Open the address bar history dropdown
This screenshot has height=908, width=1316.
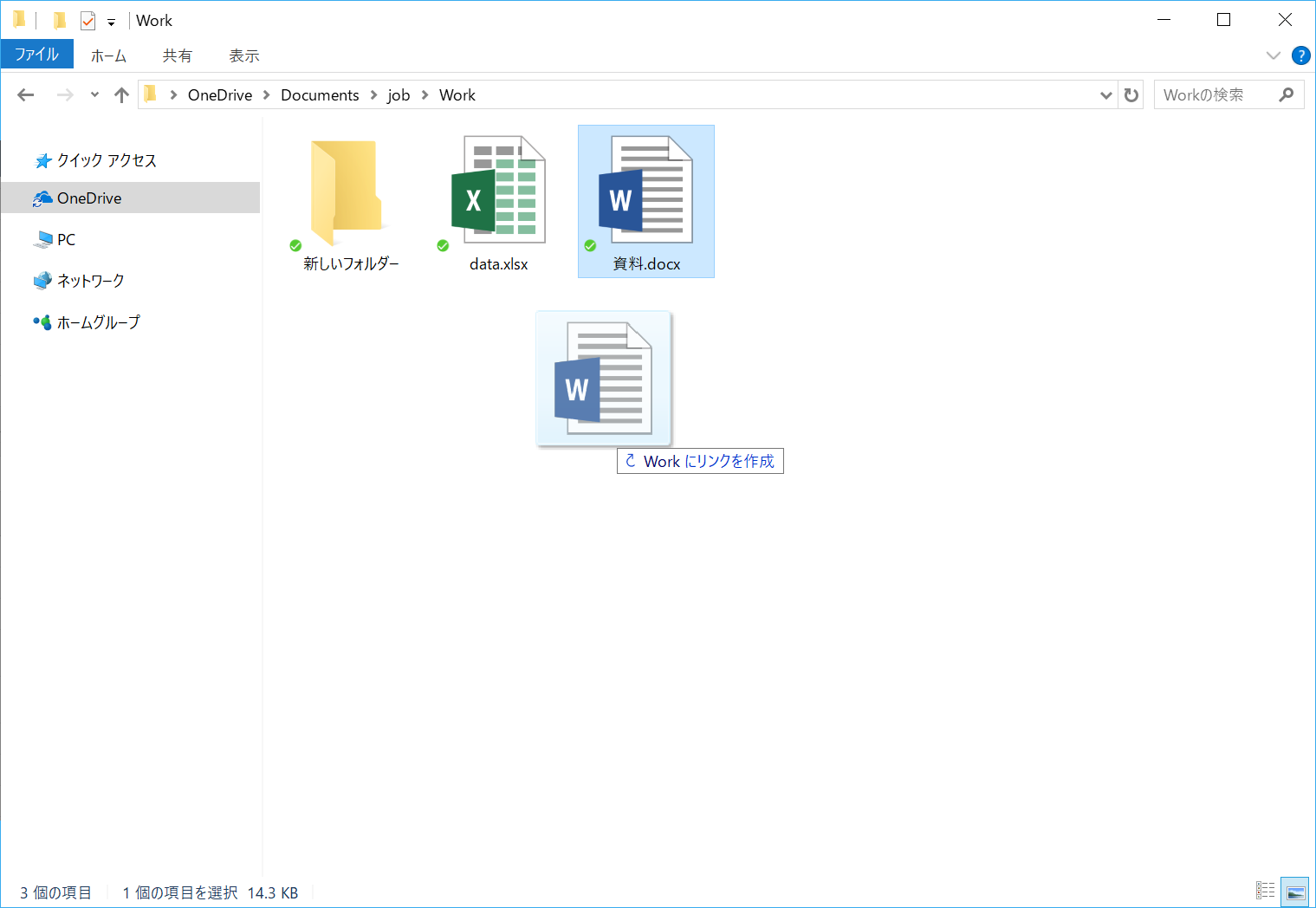tap(1105, 94)
